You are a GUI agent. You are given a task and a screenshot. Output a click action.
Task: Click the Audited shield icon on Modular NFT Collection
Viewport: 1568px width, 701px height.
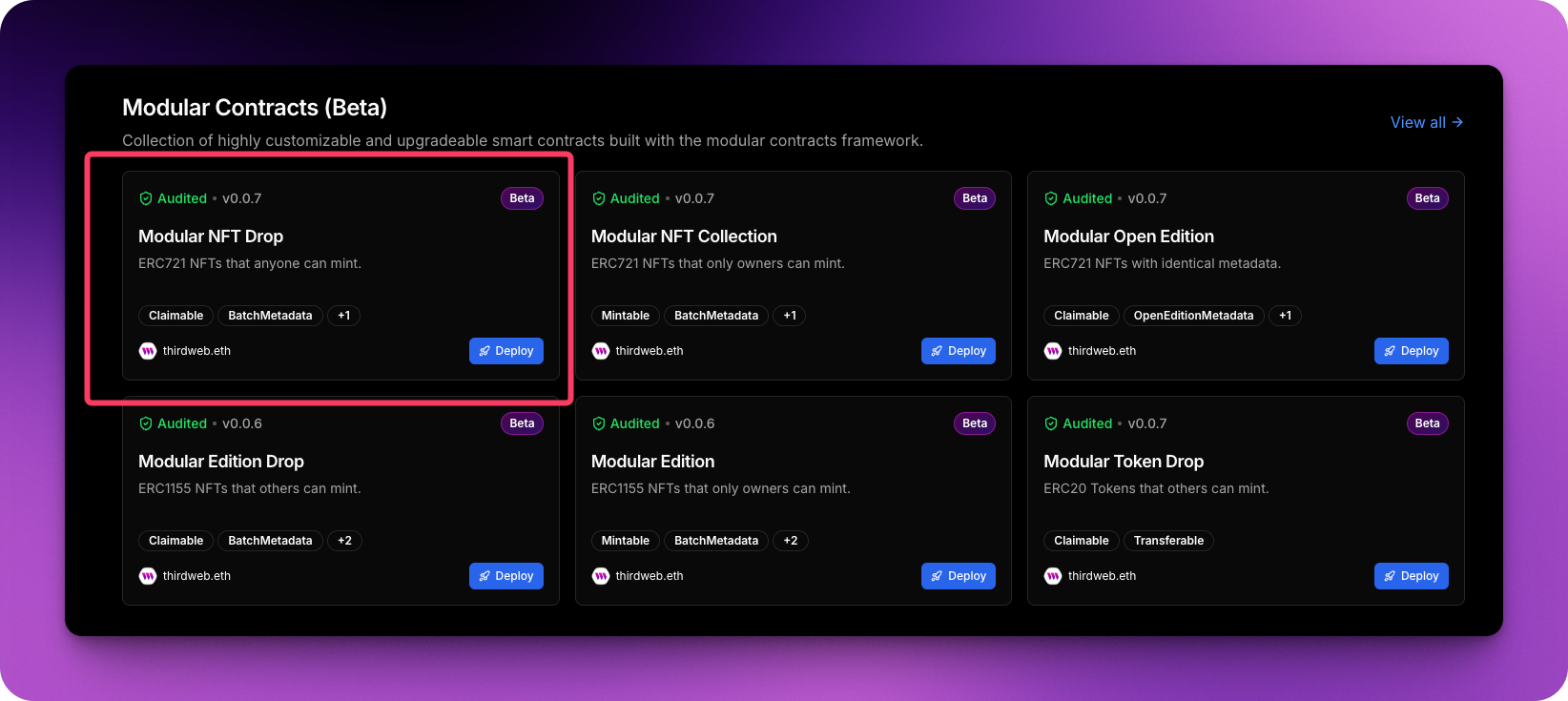tap(599, 198)
